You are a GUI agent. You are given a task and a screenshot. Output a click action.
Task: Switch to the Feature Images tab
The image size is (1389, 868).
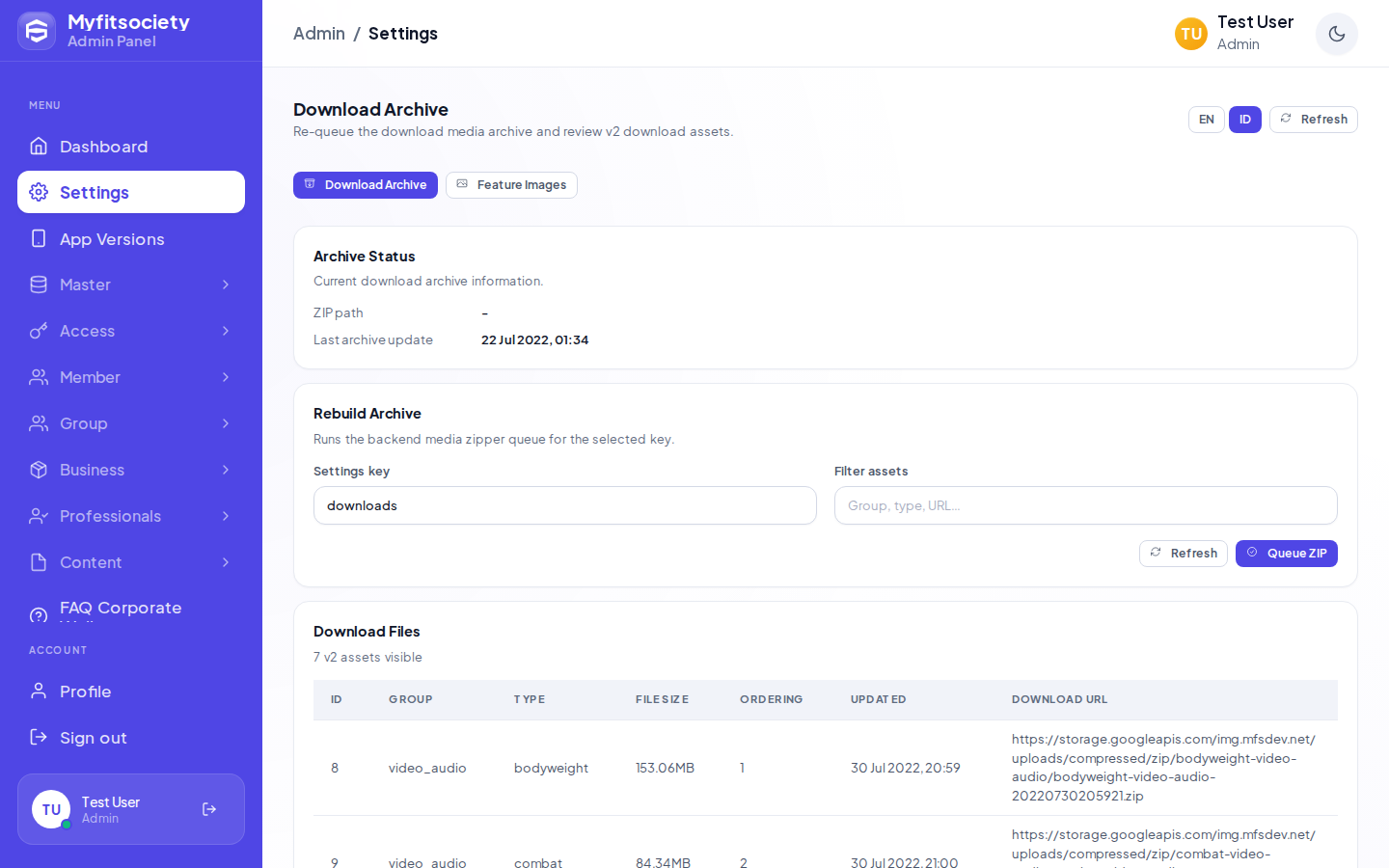[x=511, y=185]
